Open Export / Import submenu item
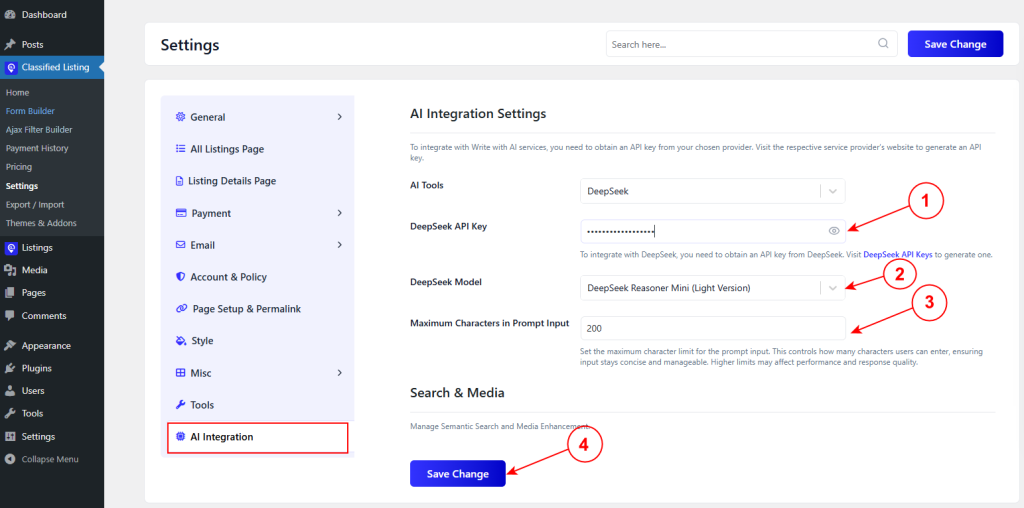Viewport: 1024px width, 508px height. point(35,204)
